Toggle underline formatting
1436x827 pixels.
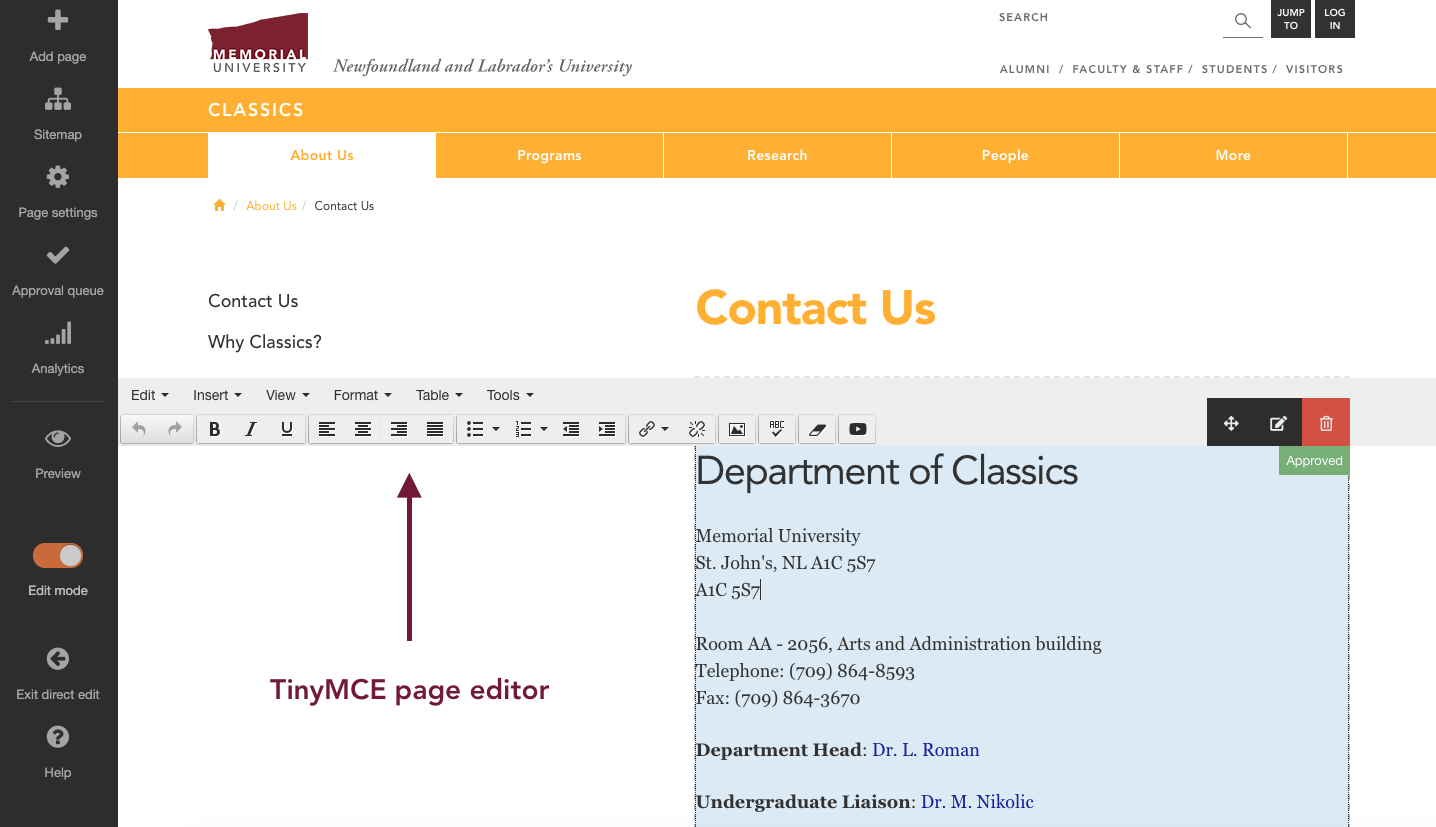tap(287, 429)
